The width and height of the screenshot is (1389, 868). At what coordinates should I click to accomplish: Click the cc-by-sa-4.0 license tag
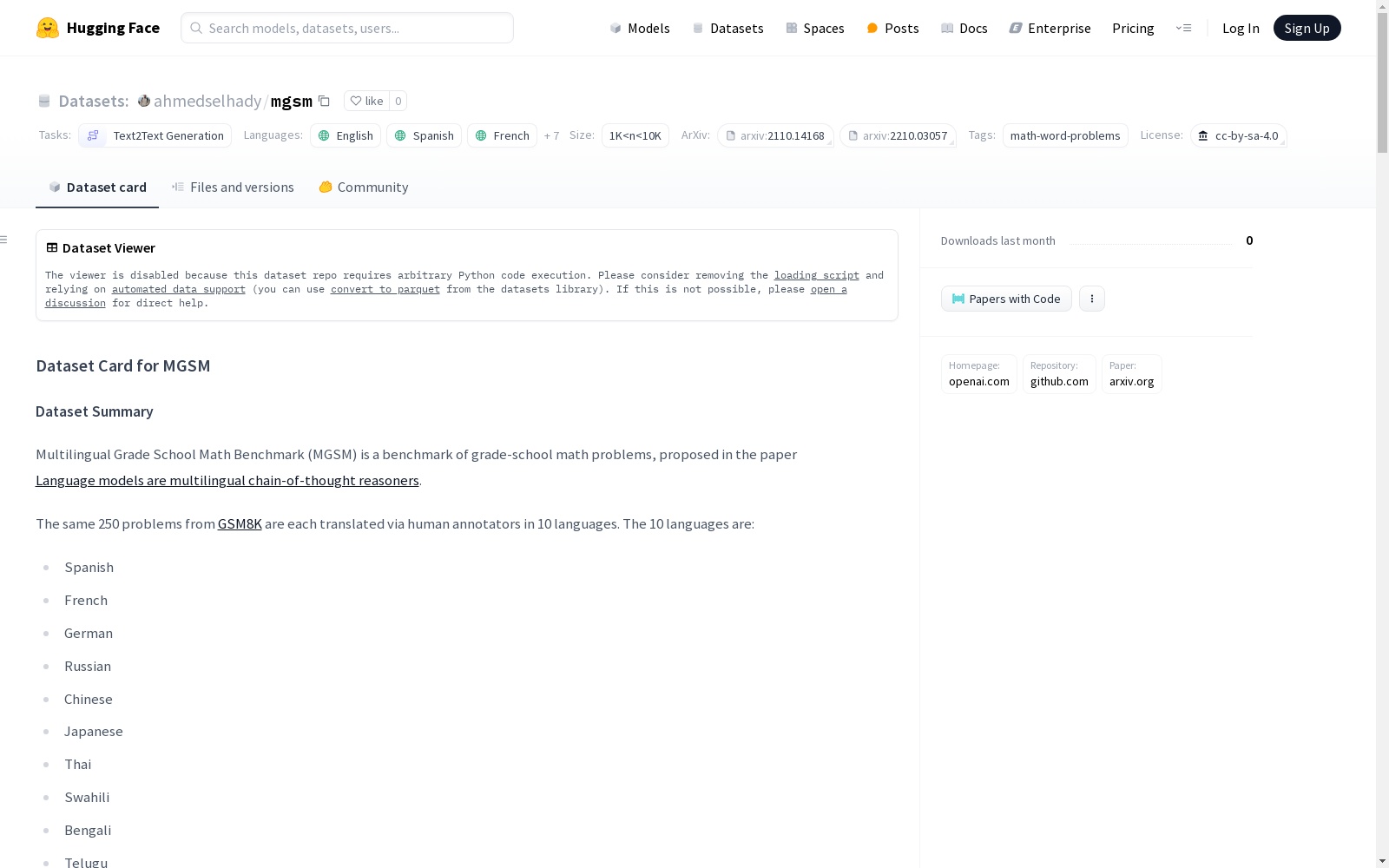click(x=1238, y=135)
